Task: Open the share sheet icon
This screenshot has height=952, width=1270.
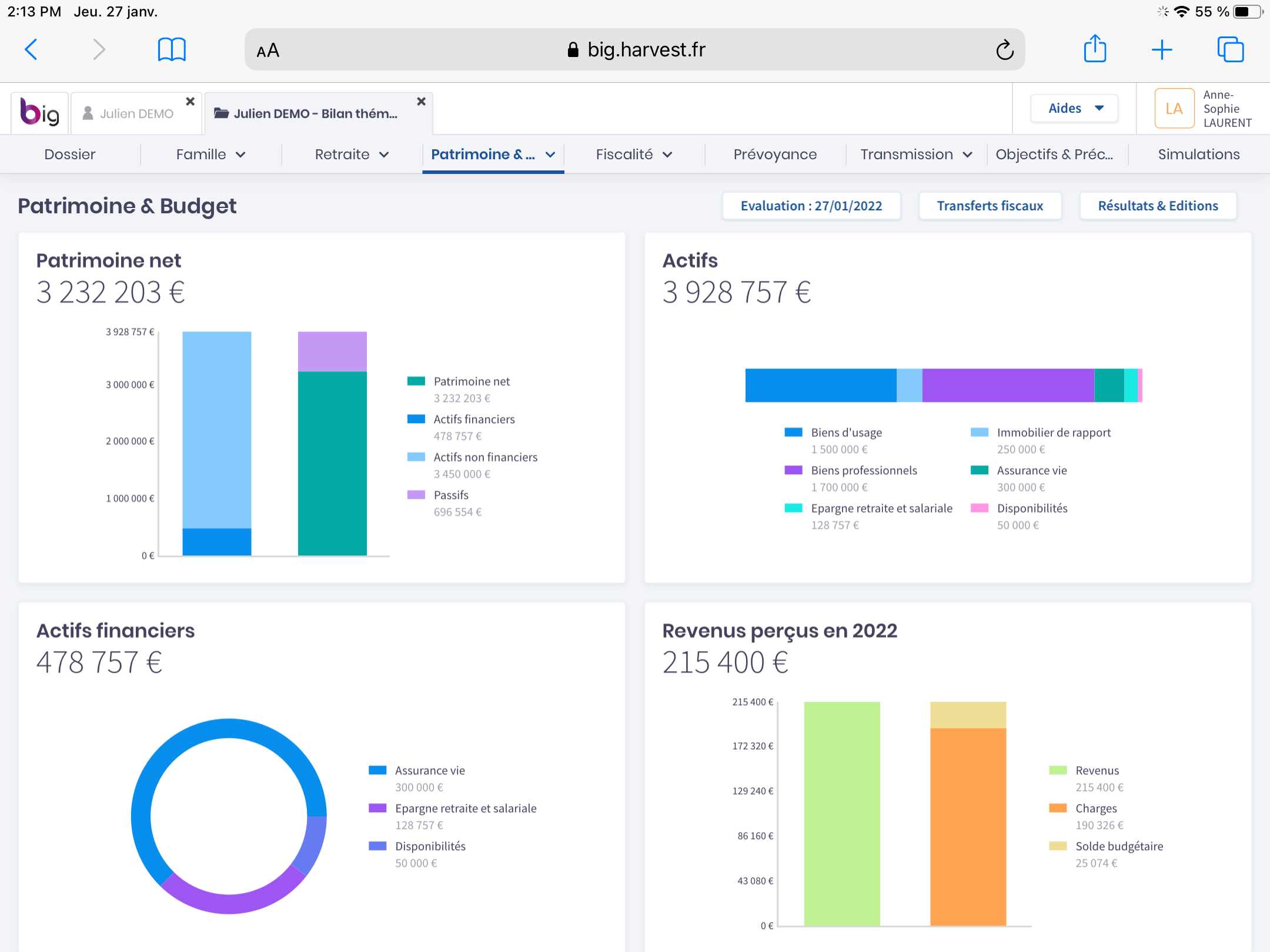Action: click(1095, 48)
